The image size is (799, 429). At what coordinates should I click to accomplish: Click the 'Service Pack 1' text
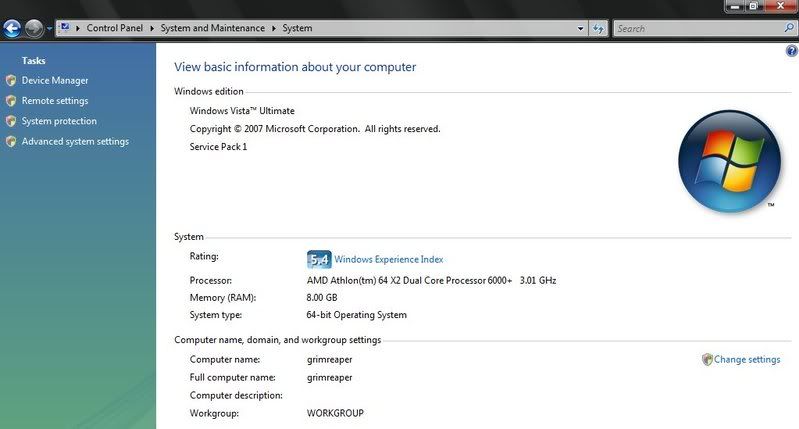click(218, 147)
